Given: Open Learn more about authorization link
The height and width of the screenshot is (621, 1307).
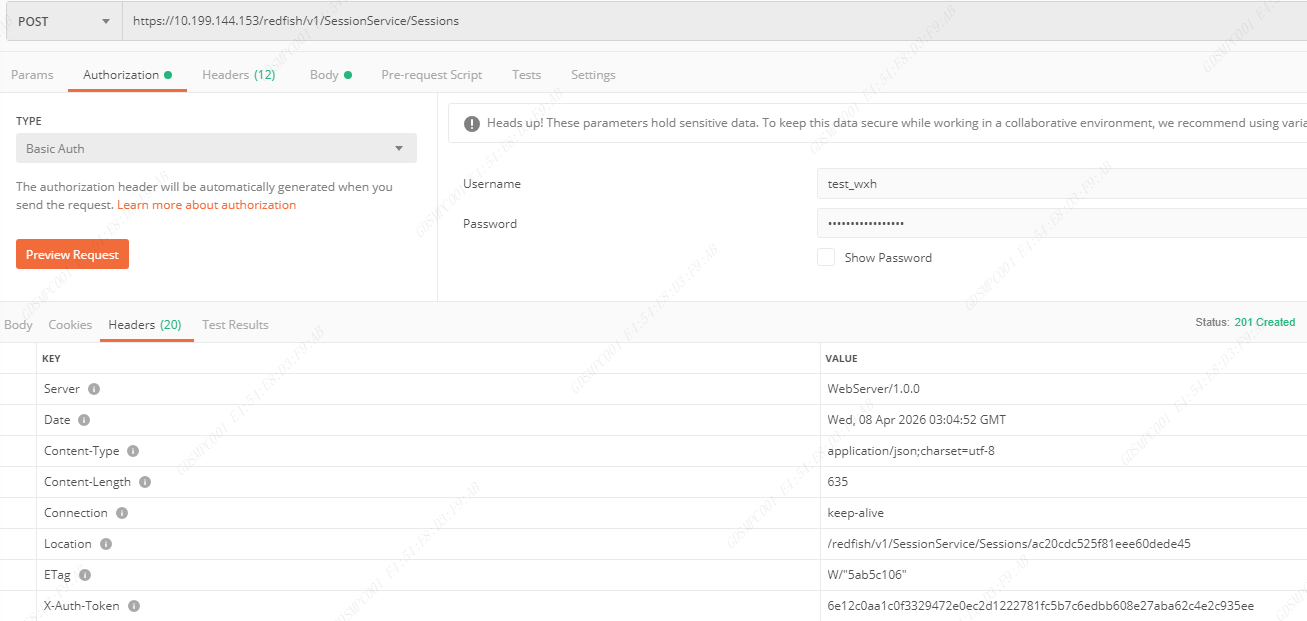Looking at the screenshot, I should click(x=206, y=205).
